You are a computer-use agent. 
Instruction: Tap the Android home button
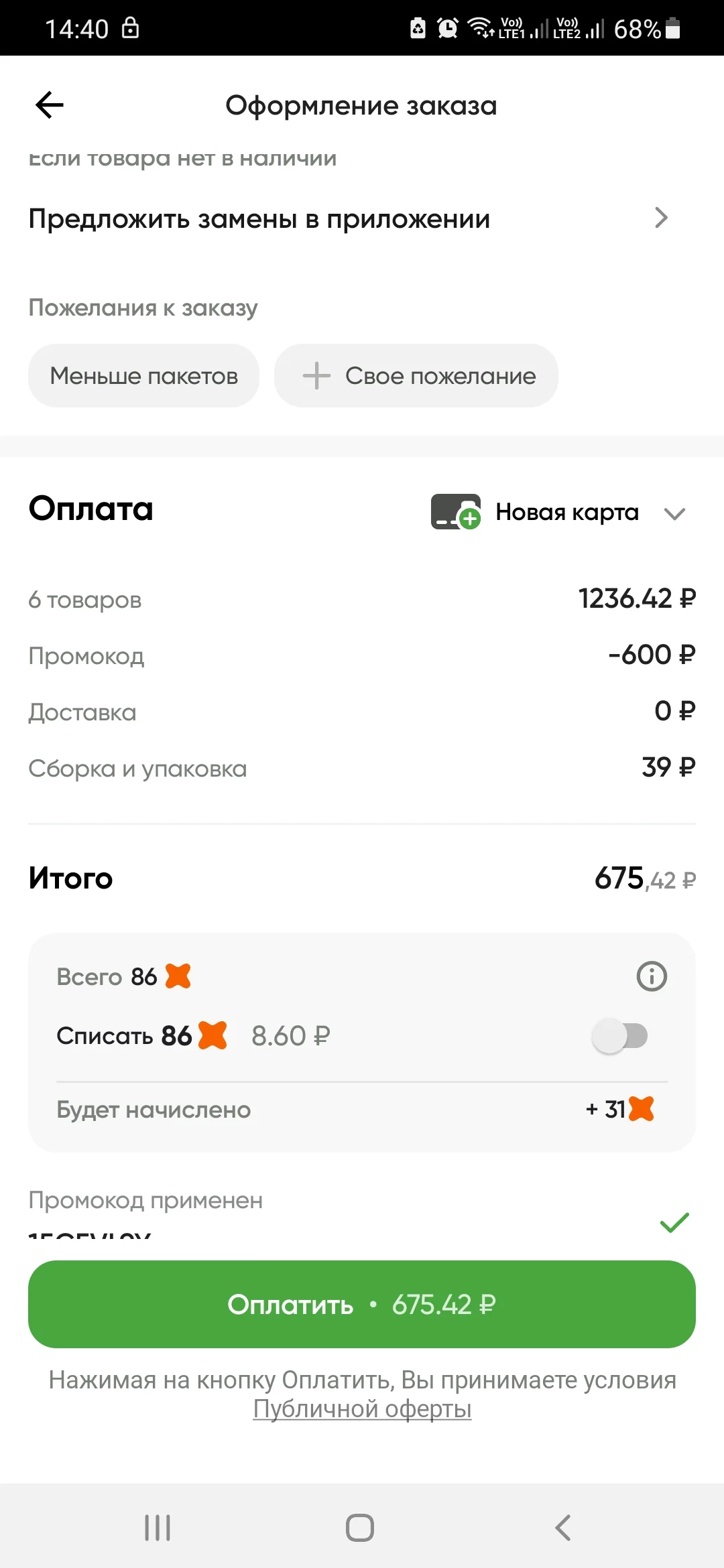pyautogui.click(x=360, y=1528)
